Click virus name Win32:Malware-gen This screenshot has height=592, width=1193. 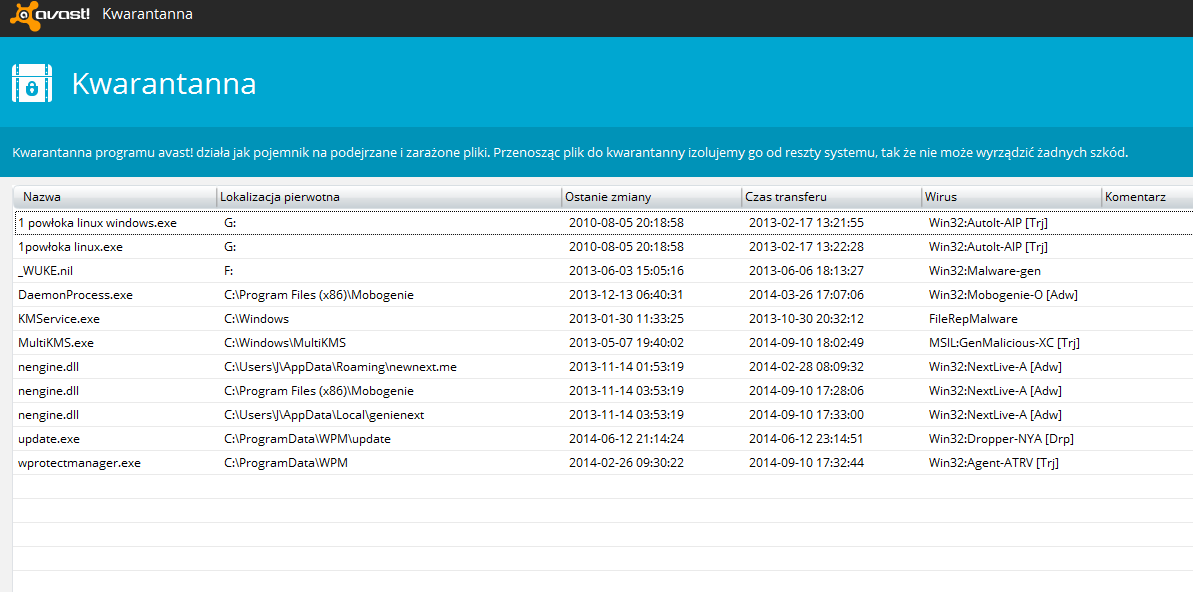(x=985, y=271)
